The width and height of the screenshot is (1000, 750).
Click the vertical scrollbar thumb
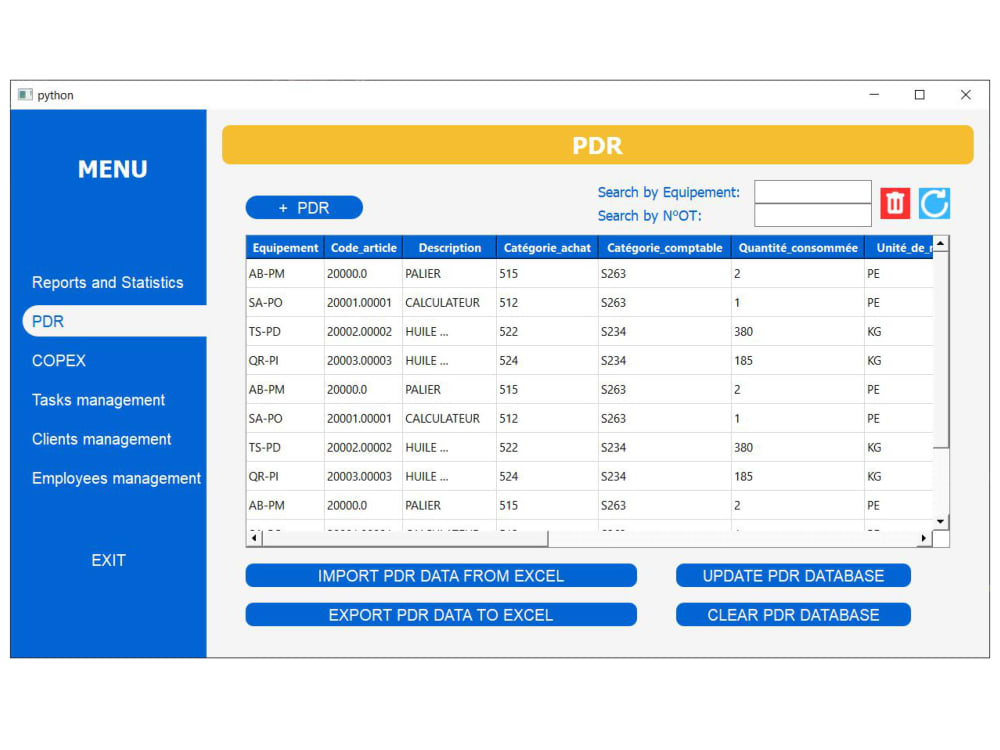(941, 350)
